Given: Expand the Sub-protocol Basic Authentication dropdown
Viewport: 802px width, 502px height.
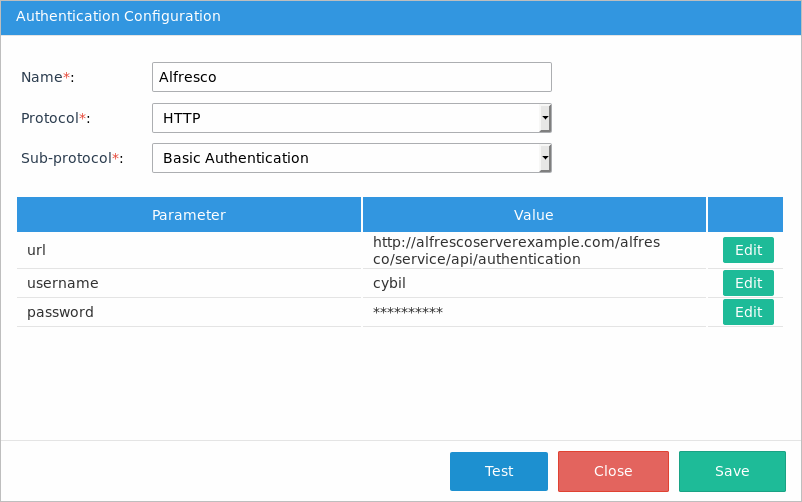Looking at the screenshot, I should pos(351,158).
